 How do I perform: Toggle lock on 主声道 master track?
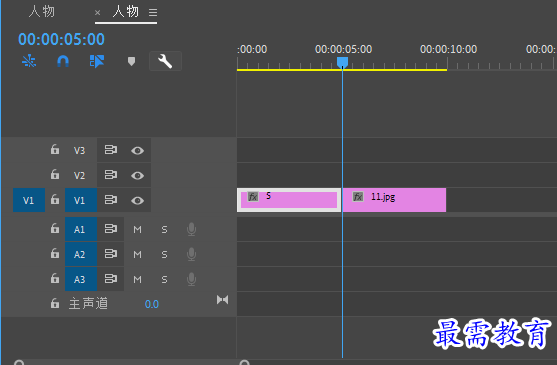pyautogui.click(x=55, y=304)
